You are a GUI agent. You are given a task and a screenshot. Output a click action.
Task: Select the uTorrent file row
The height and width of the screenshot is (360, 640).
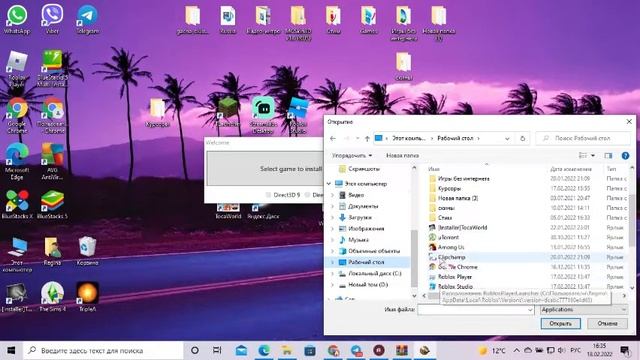527,237
